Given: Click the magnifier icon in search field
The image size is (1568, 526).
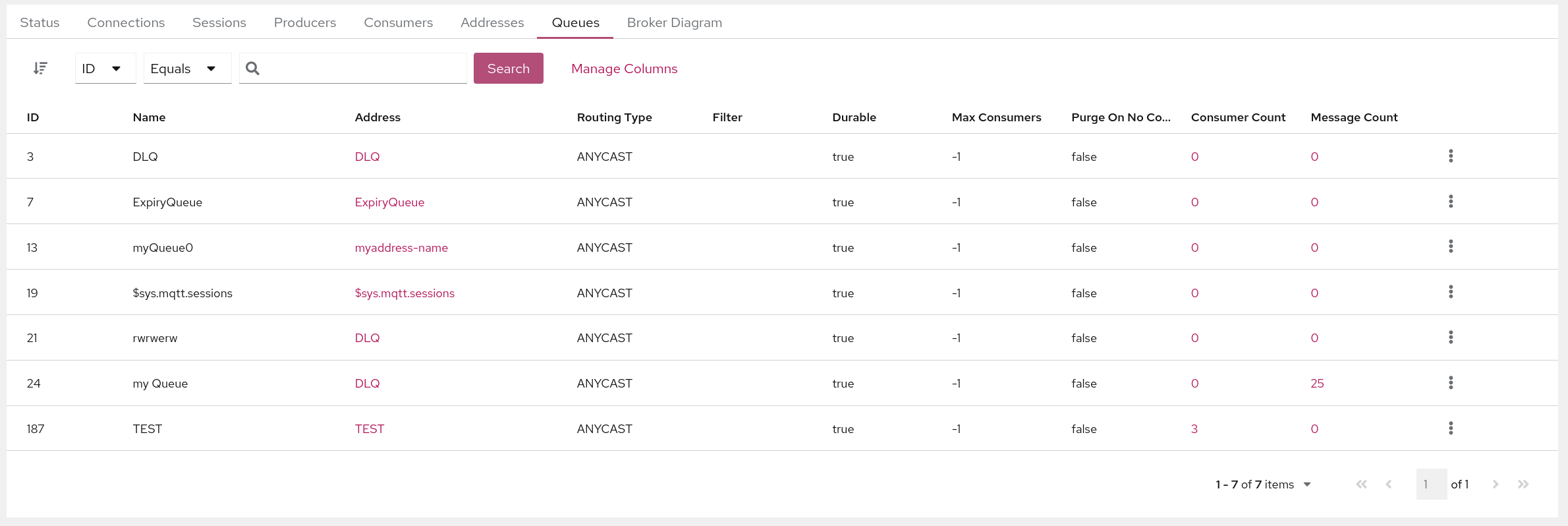Looking at the screenshot, I should (x=252, y=69).
